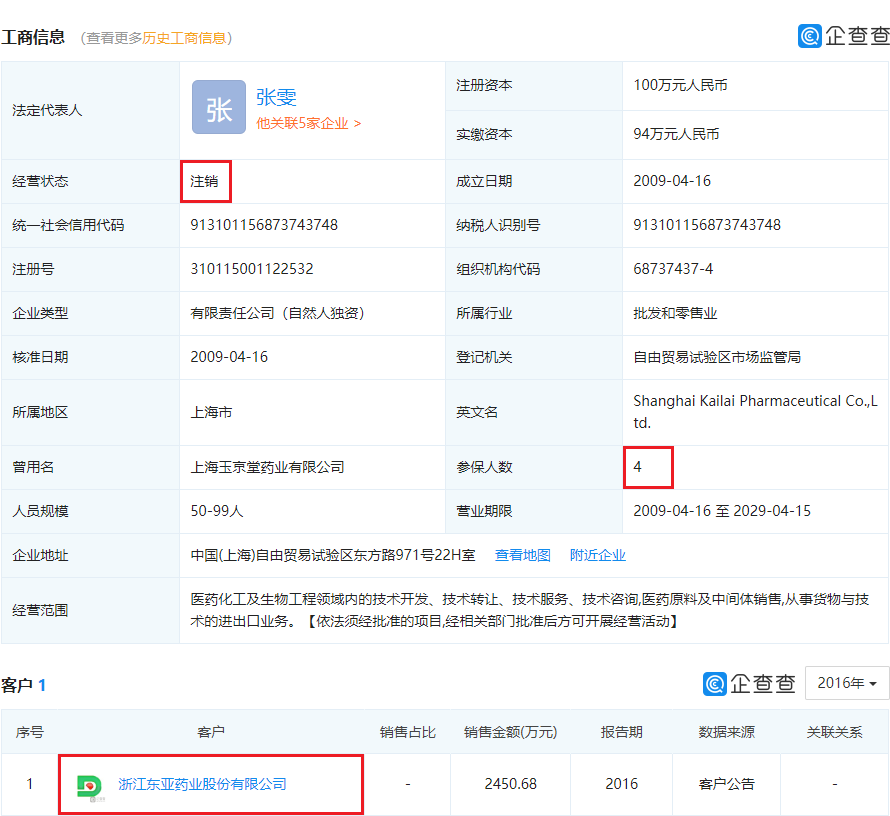The image size is (890, 816).
Task: Click 销售金额(万元) column header
Action: click(x=510, y=732)
